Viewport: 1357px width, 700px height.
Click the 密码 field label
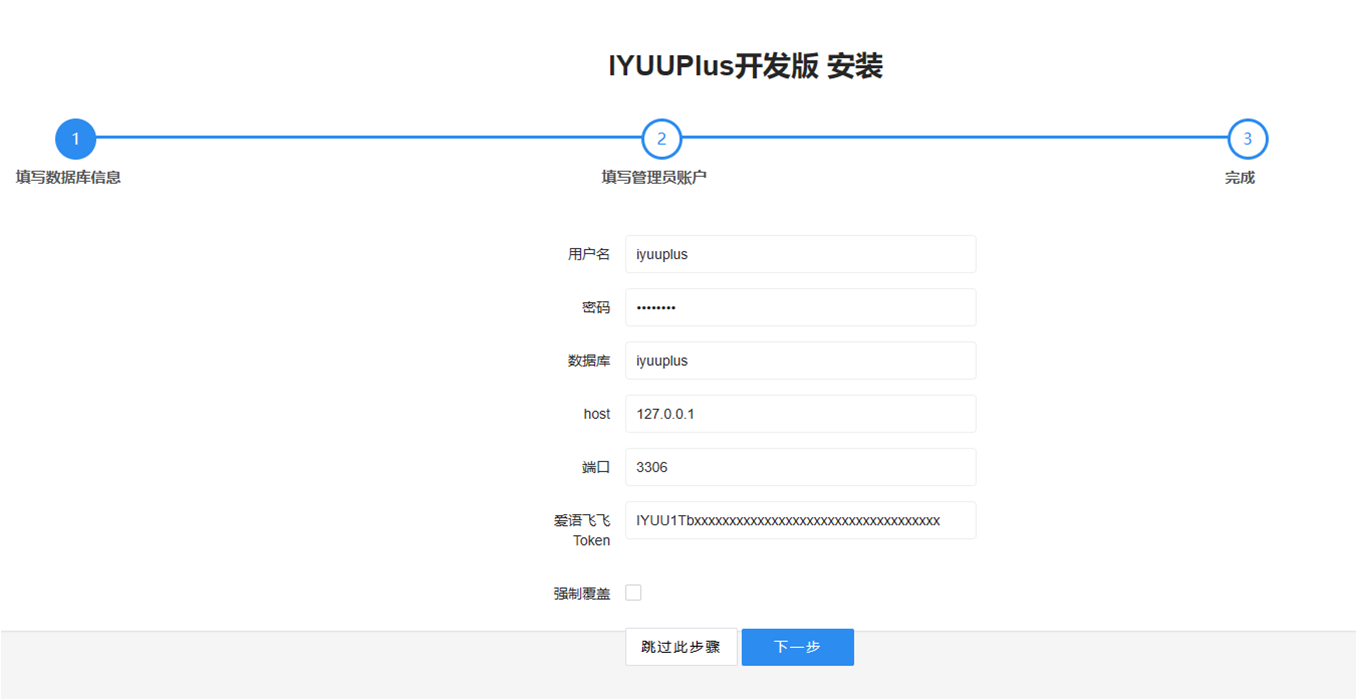click(x=596, y=307)
